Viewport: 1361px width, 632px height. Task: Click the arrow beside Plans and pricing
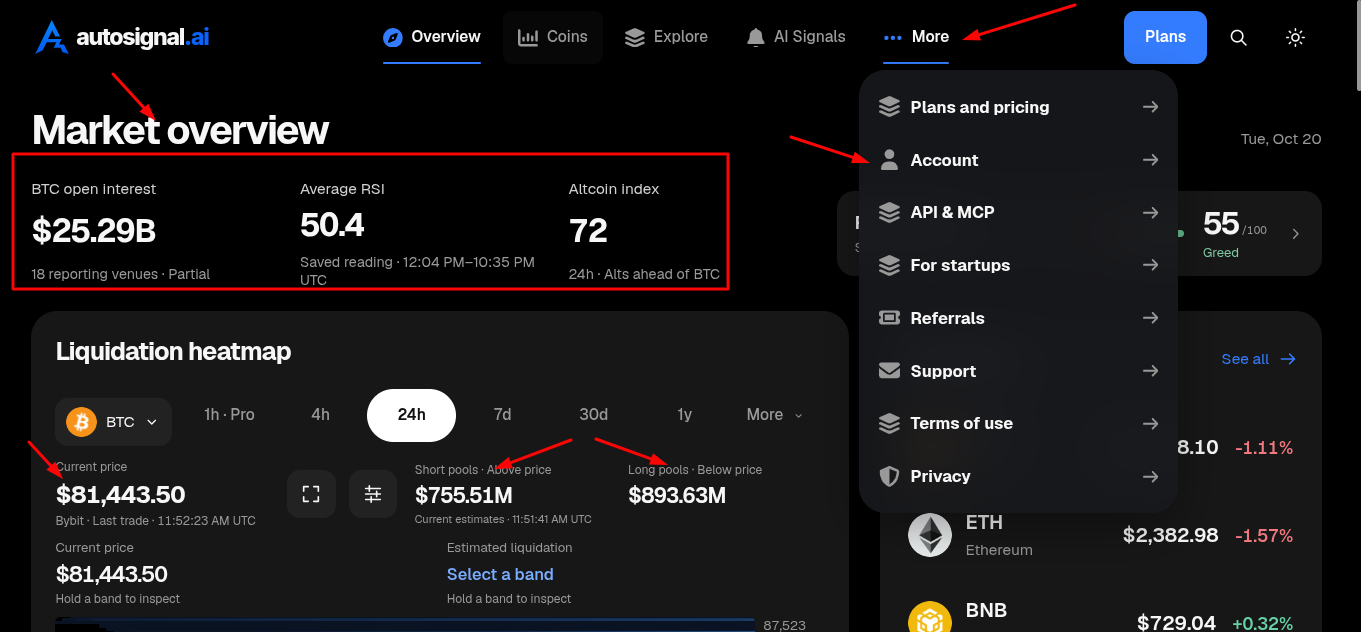(x=1151, y=107)
